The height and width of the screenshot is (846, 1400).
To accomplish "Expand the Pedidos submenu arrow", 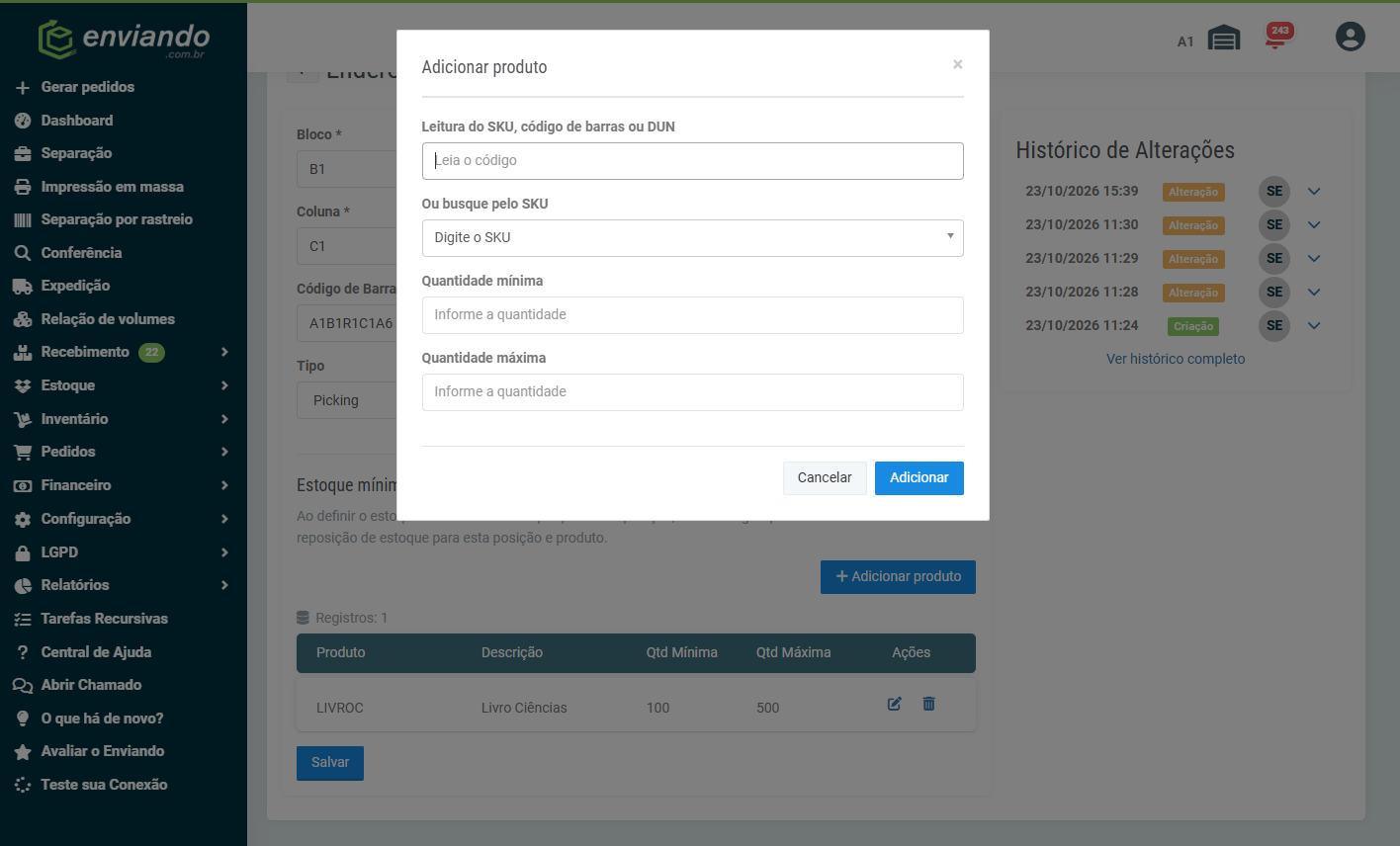I will (x=224, y=452).
